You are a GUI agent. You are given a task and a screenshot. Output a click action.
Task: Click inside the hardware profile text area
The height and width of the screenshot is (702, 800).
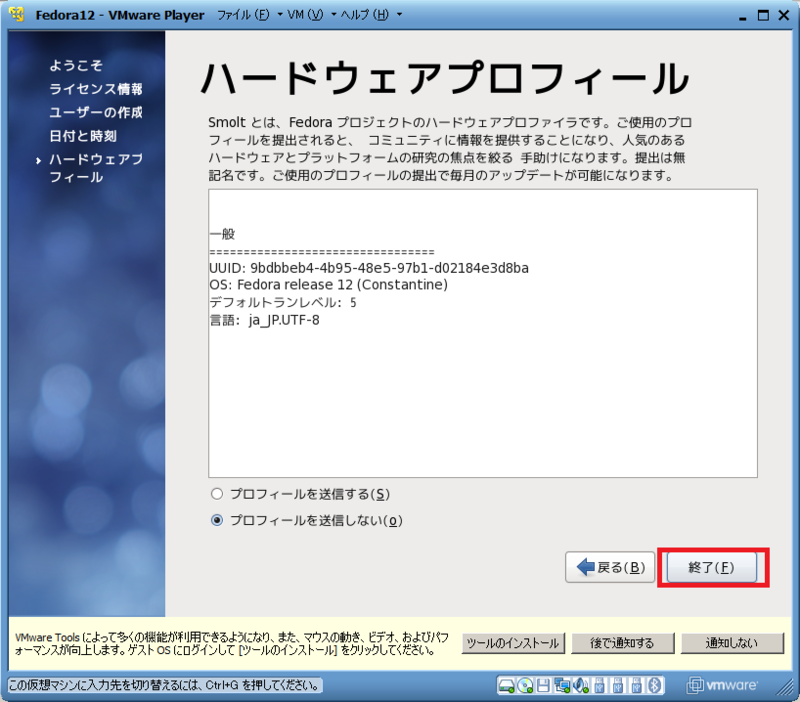coord(480,330)
